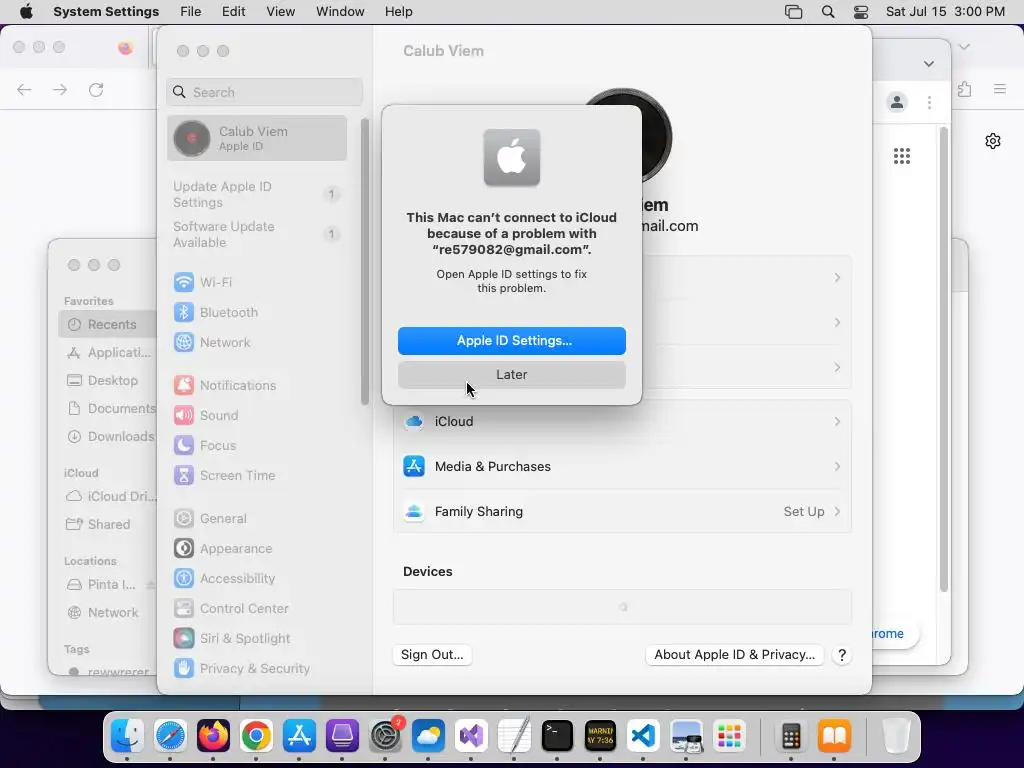Open Family Sharing row icon
This screenshot has width=1024, height=768.
414,511
